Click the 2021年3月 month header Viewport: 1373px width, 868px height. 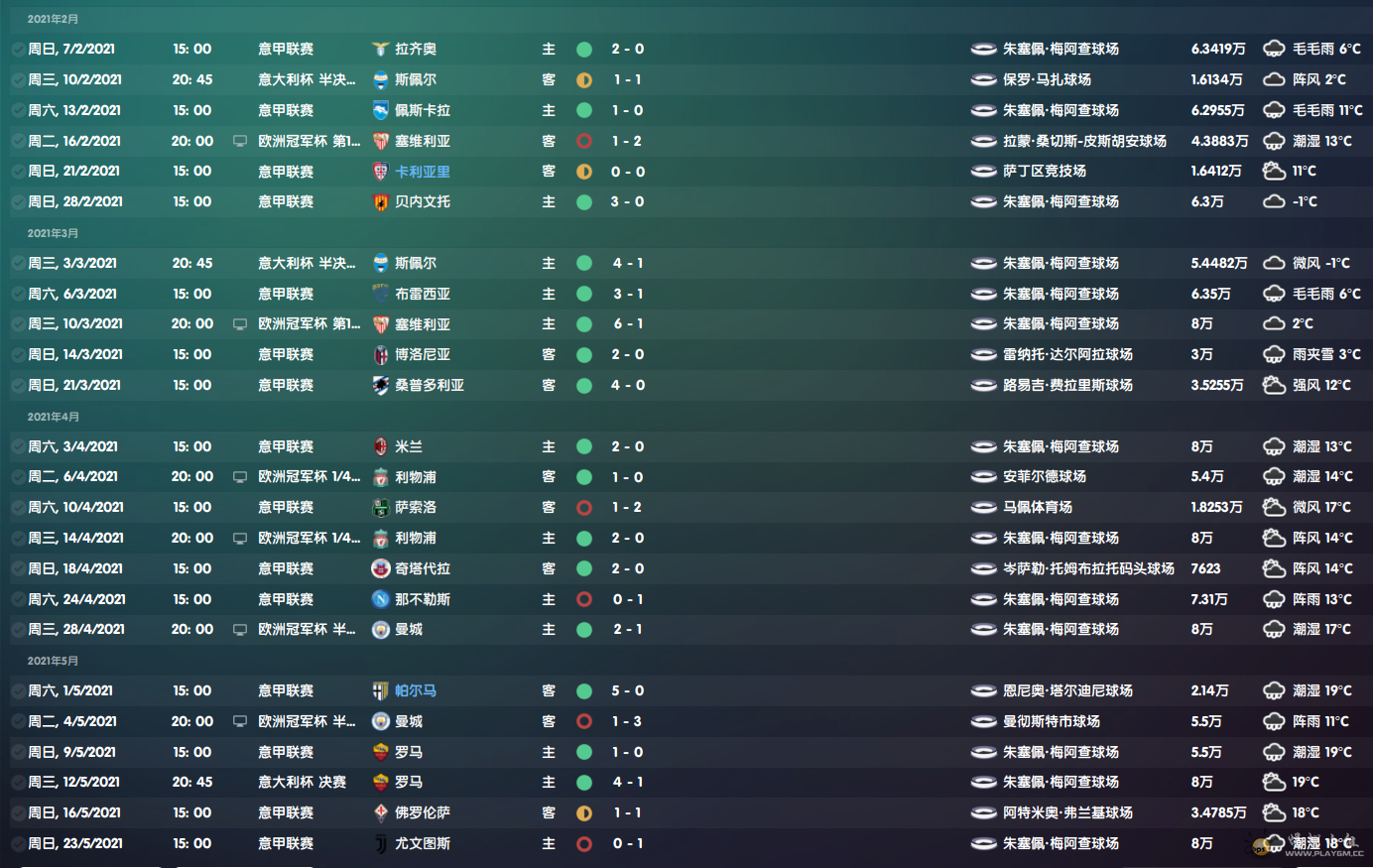tap(53, 233)
